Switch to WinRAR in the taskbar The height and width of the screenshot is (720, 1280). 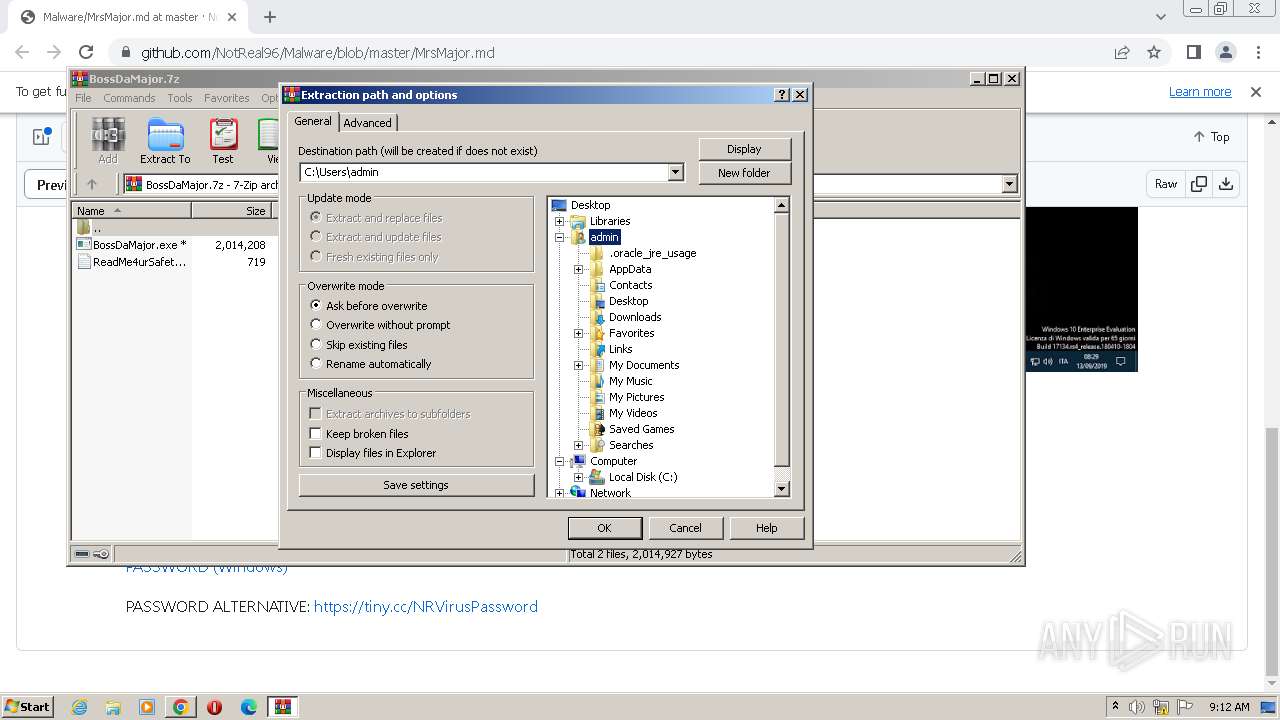coord(283,707)
